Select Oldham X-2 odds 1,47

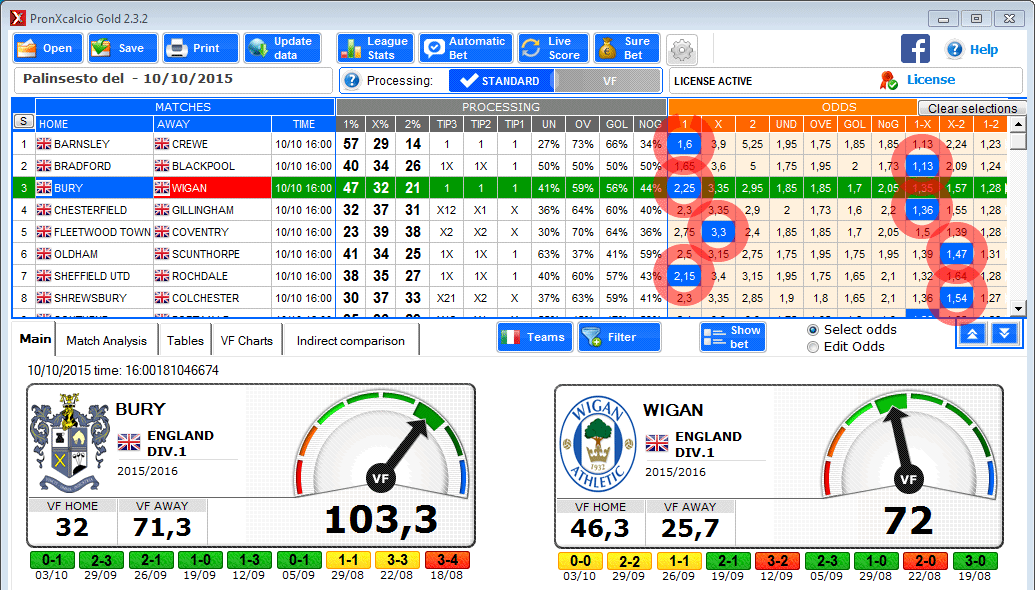[956, 254]
